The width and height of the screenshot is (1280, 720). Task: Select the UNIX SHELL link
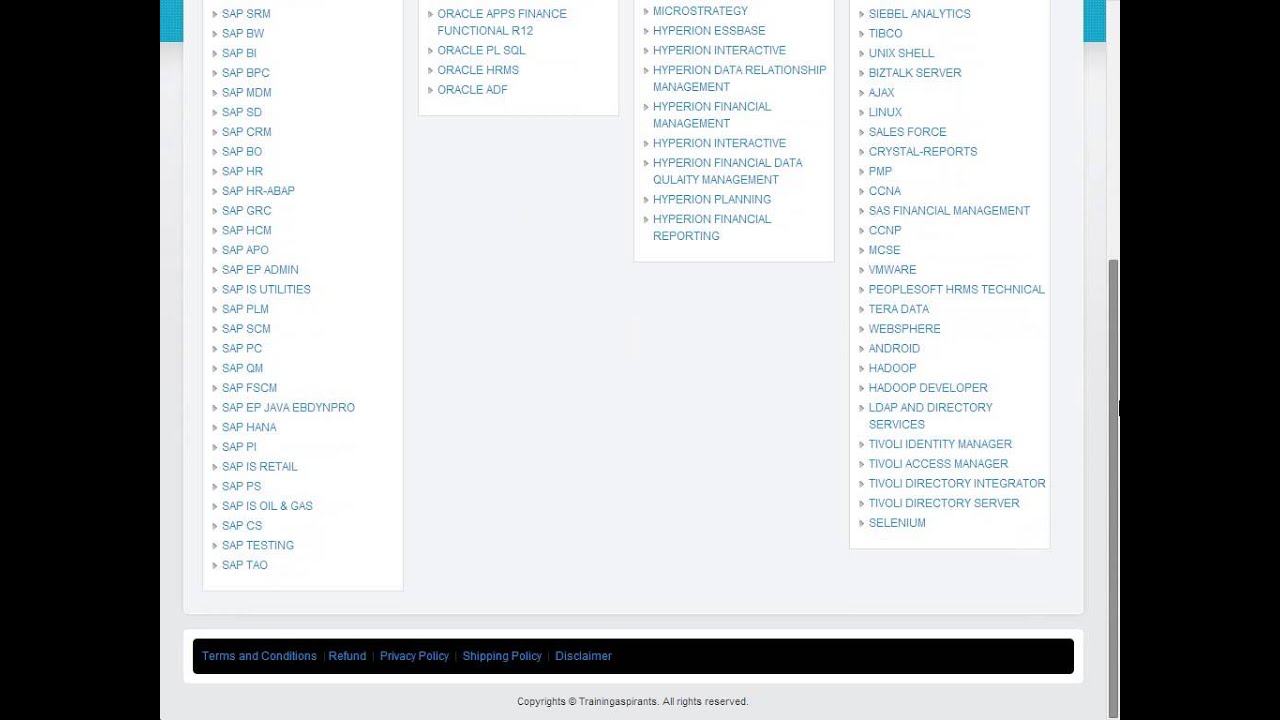click(901, 54)
